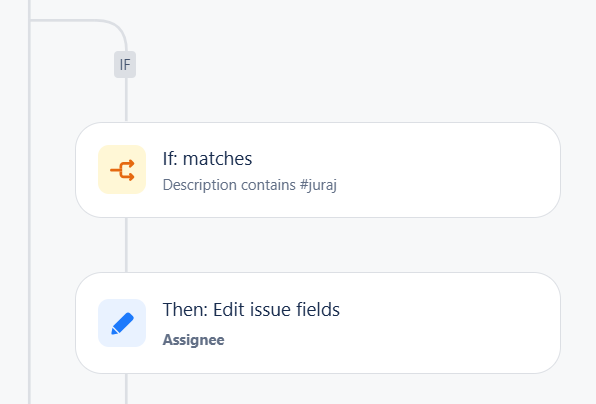The width and height of the screenshot is (596, 404).
Task: Click the blue pencil edit icon
Action: click(122, 323)
